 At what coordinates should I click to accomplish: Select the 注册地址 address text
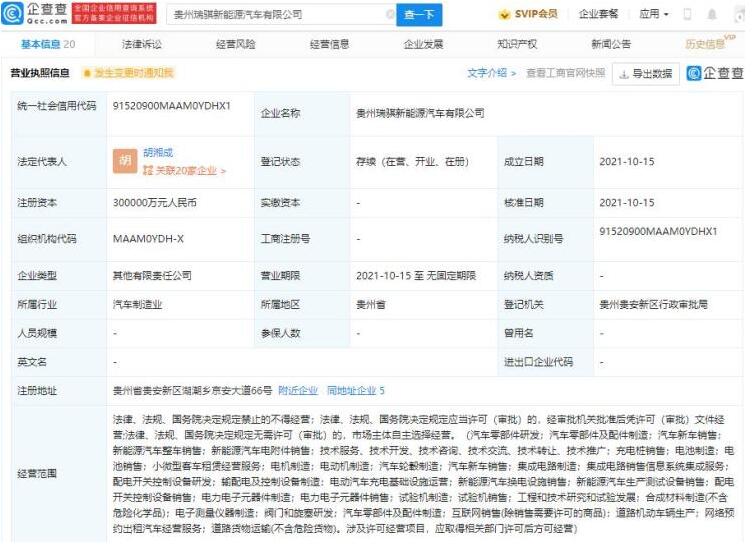point(192,391)
